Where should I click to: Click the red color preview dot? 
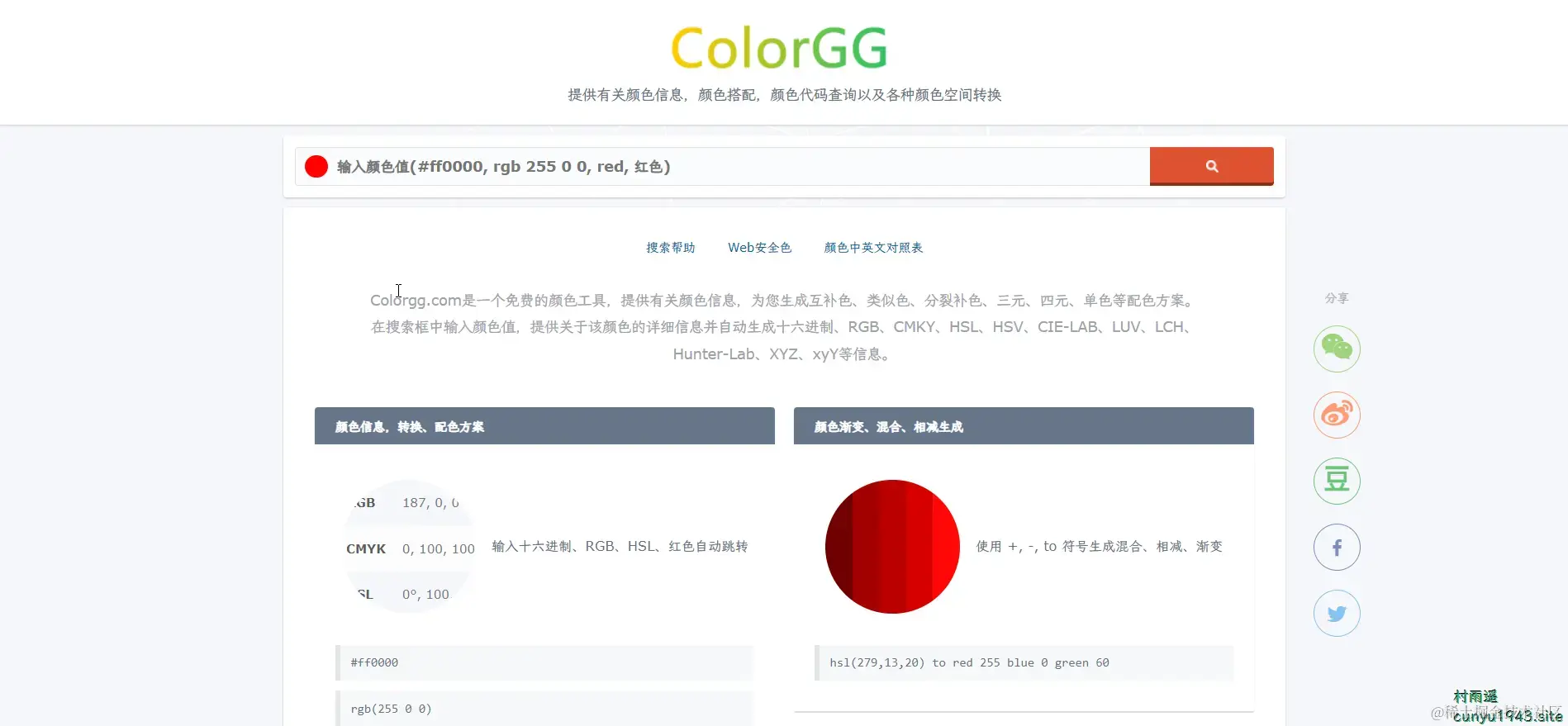(x=316, y=167)
